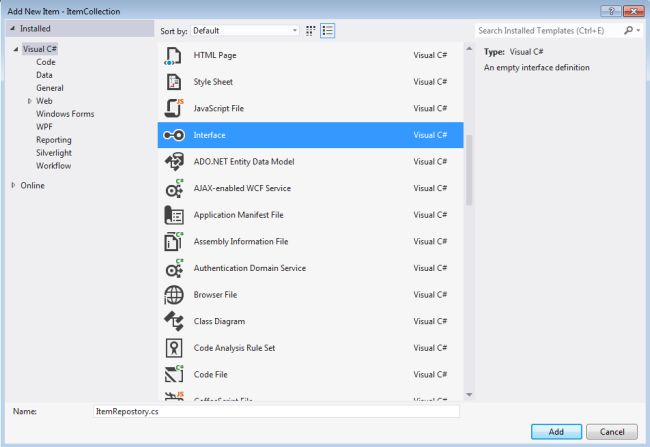The height and width of the screenshot is (447, 650).
Task: Click the template list scrollbar thumb
Action: pyautogui.click(x=469, y=170)
